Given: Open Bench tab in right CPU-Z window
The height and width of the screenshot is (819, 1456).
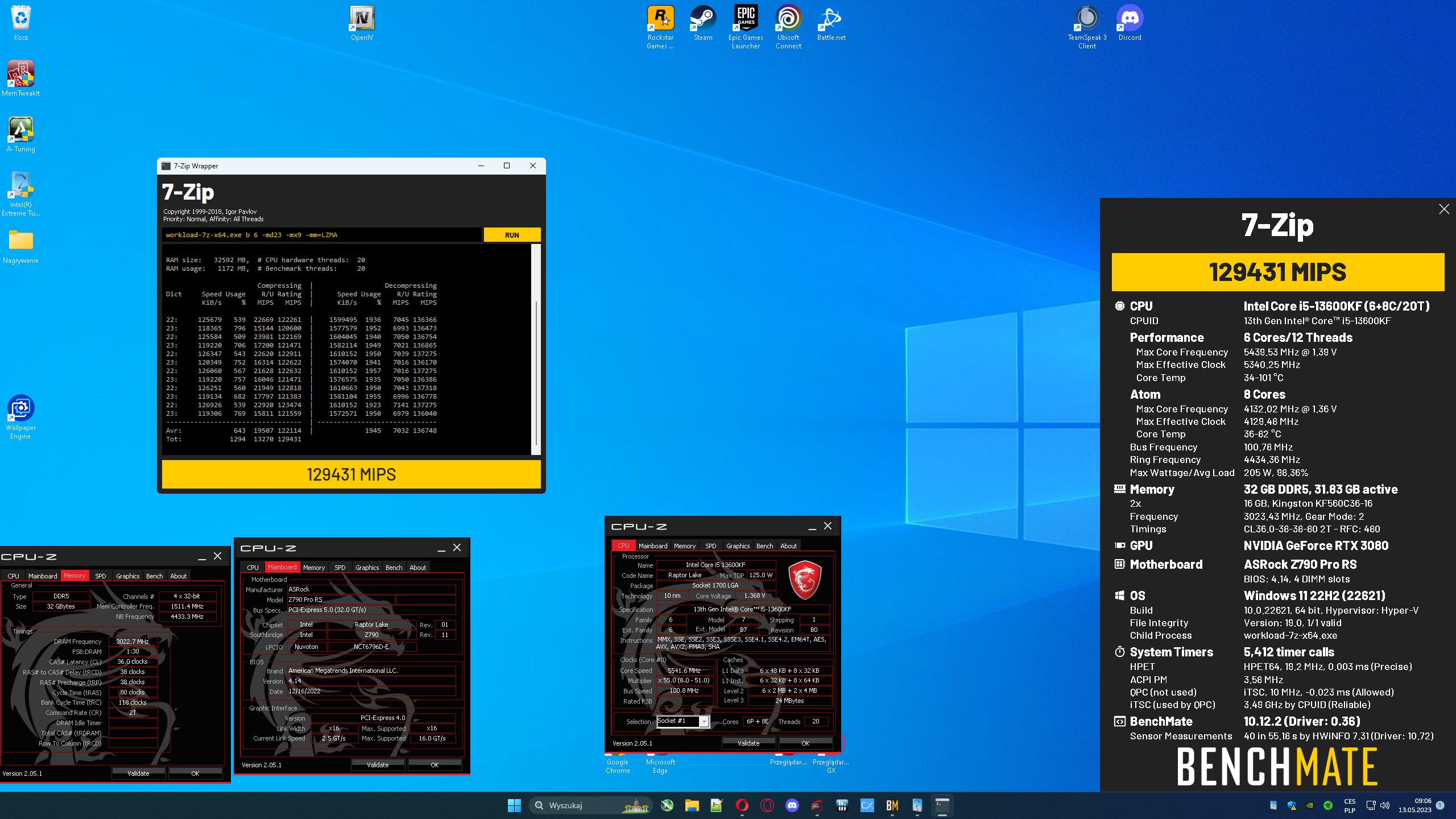Looking at the screenshot, I should [x=764, y=546].
